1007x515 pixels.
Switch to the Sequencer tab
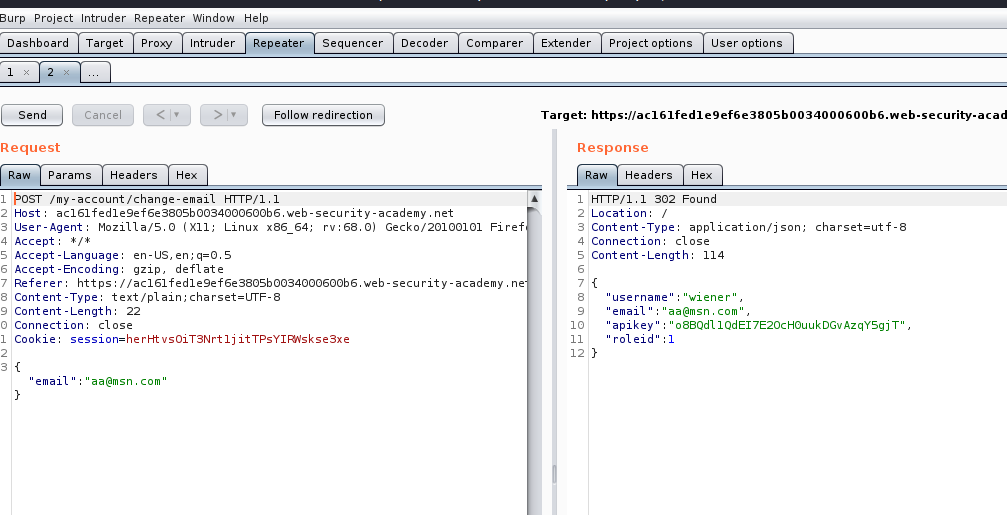pyautogui.click(x=353, y=43)
